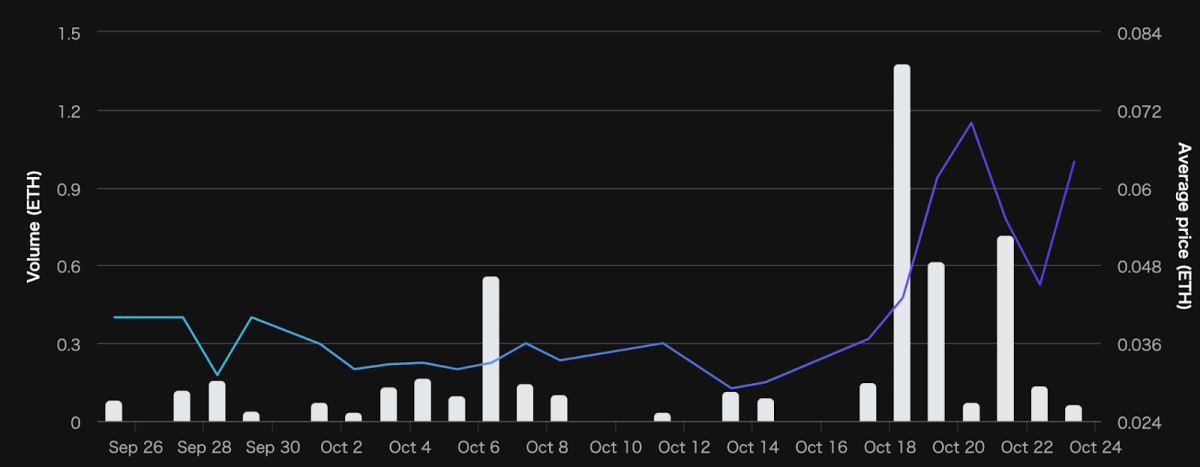Screen dimensions: 1200x467
Task: Click the price line low point at Oct 22
Action: (x=1040, y=285)
